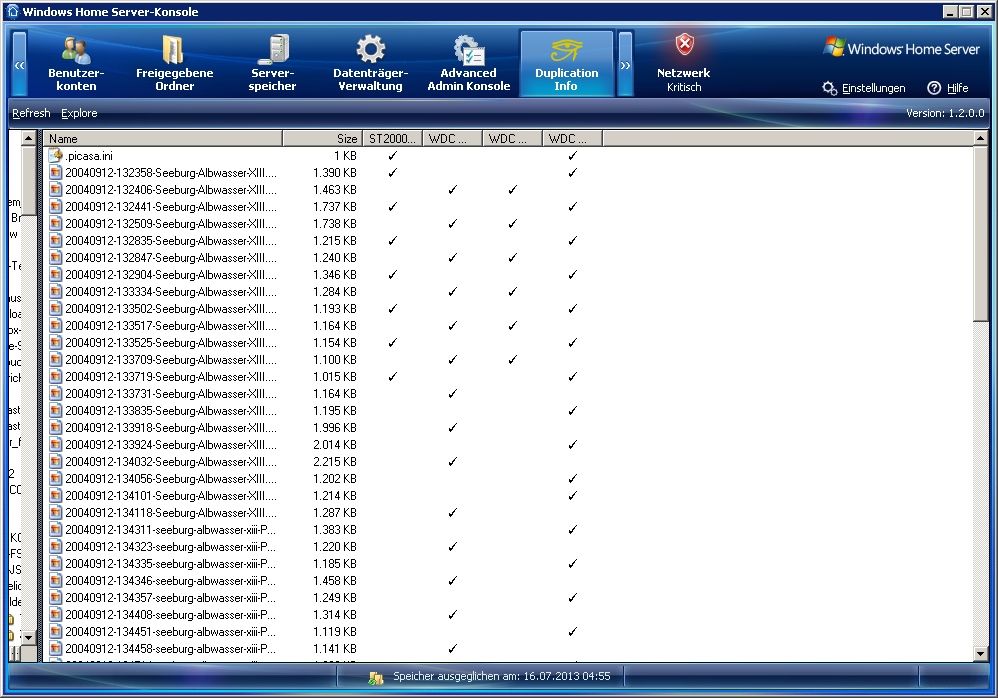The image size is (998, 698).
Task: Click icon of 20040912-133334-Seeburg file
Action: click(55, 291)
